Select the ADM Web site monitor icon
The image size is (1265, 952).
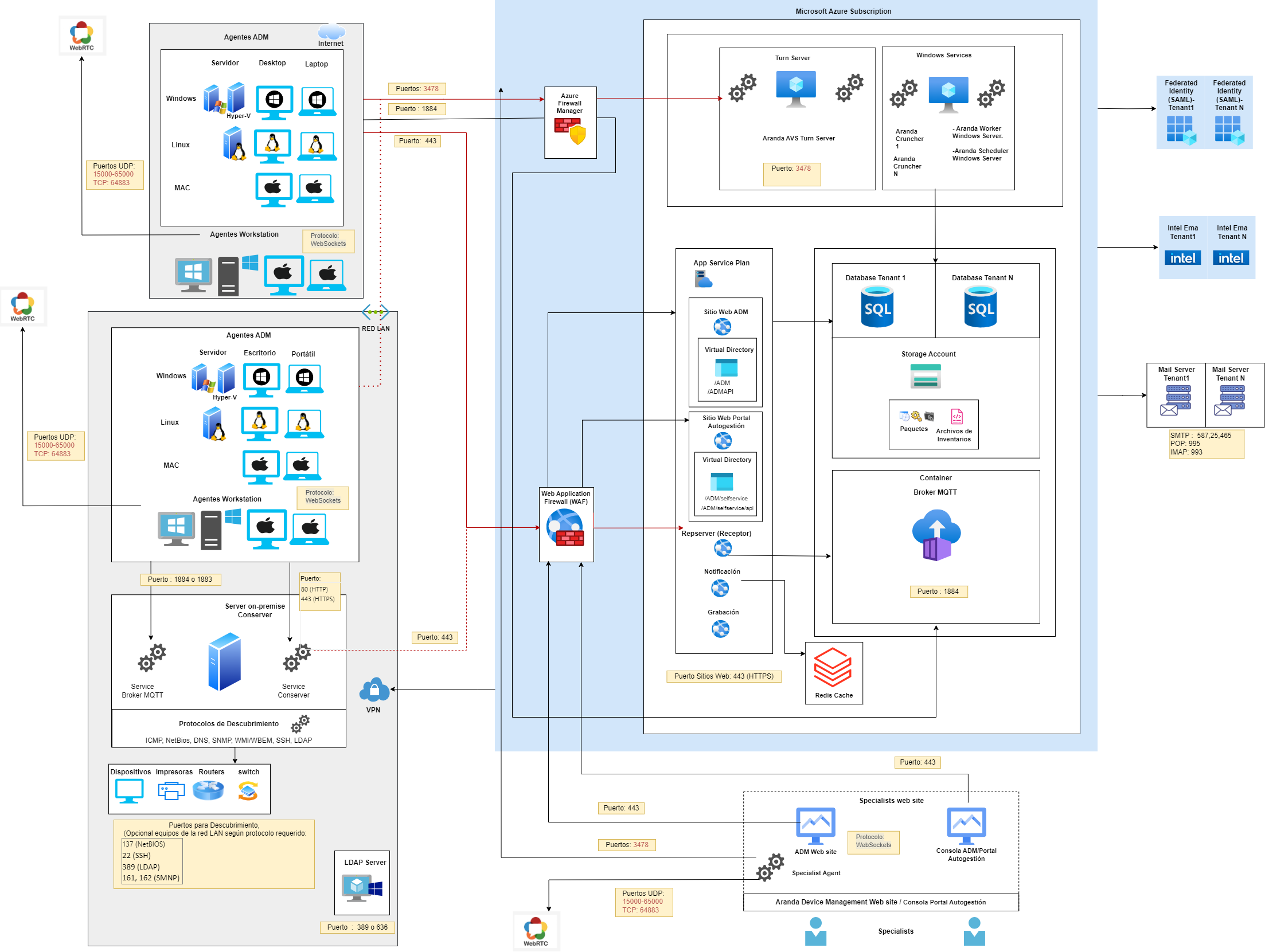815,826
